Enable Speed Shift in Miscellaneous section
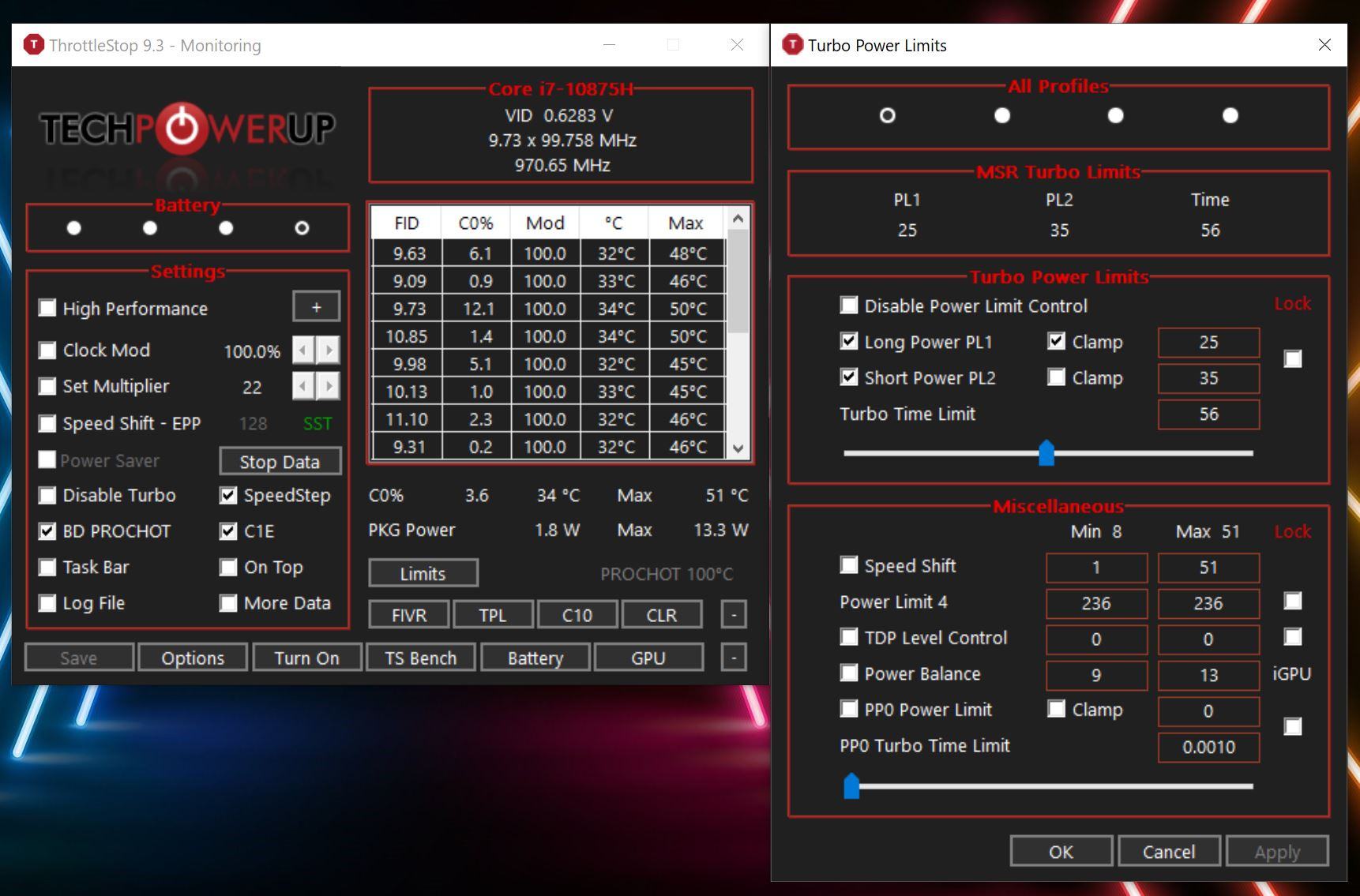1360x896 pixels. point(849,565)
